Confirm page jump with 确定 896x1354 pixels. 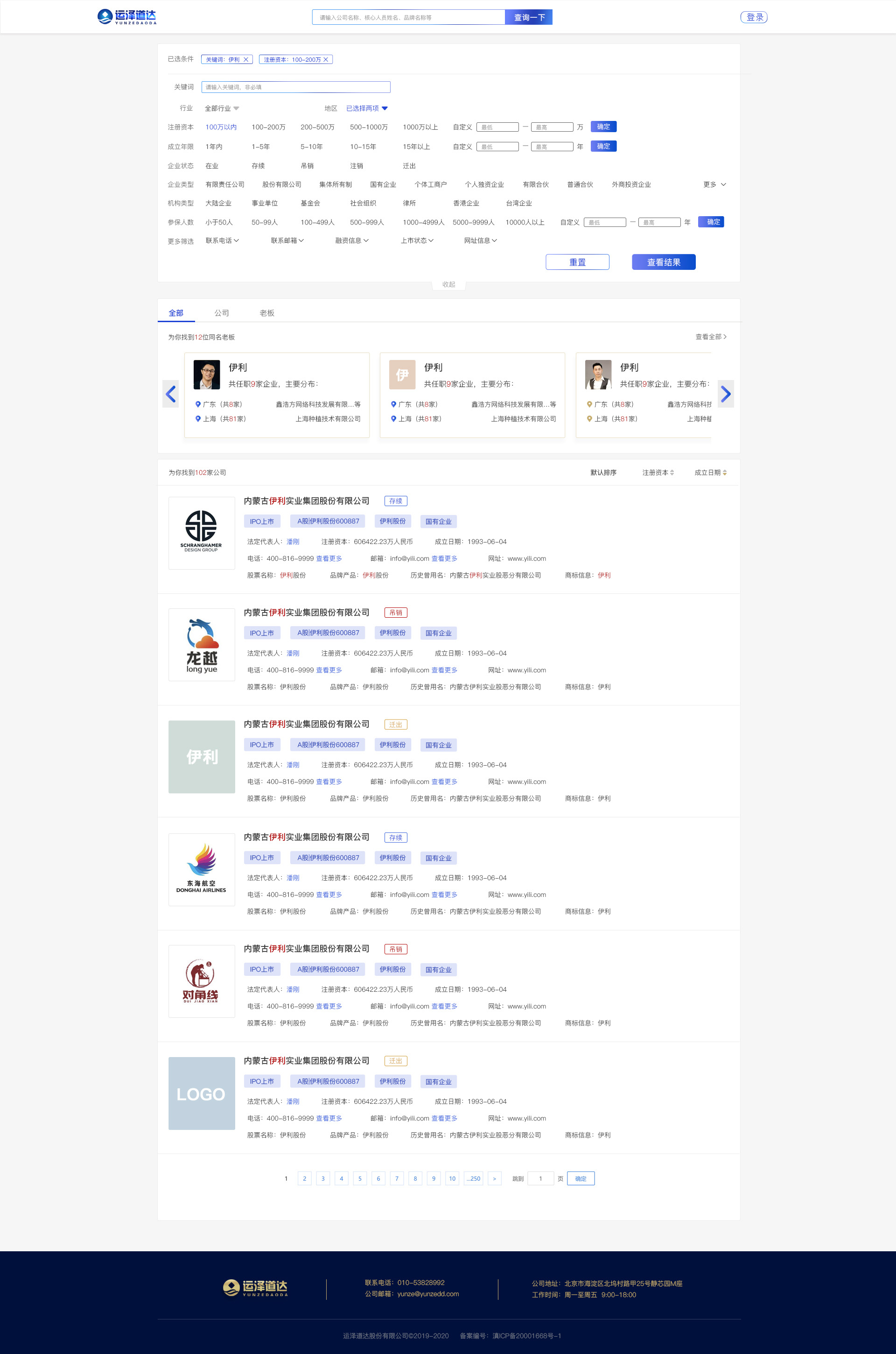581,1178
